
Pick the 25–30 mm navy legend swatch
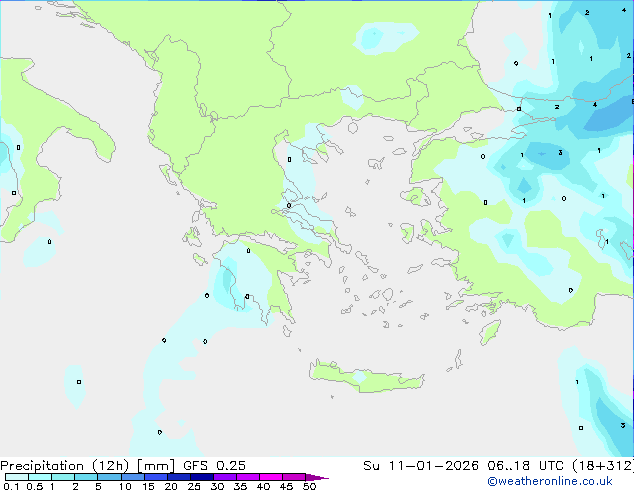[202, 477]
